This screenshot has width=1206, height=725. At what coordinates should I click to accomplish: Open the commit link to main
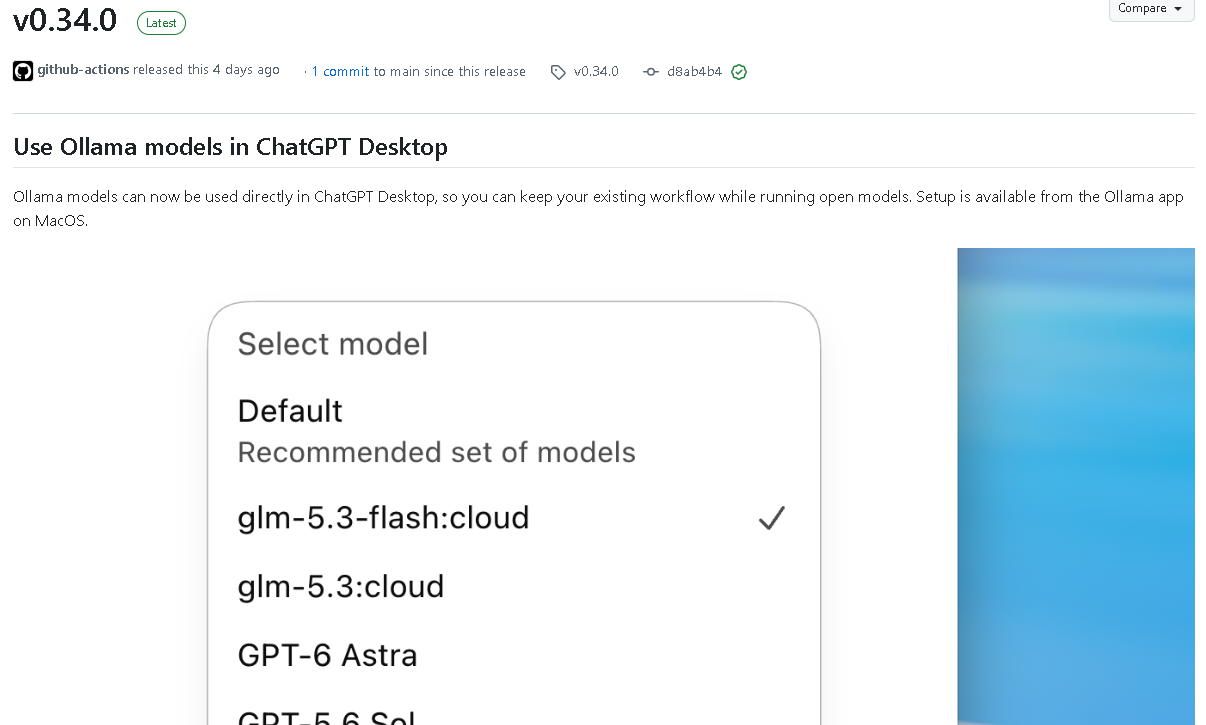pyautogui.click(x=346, y=72)
